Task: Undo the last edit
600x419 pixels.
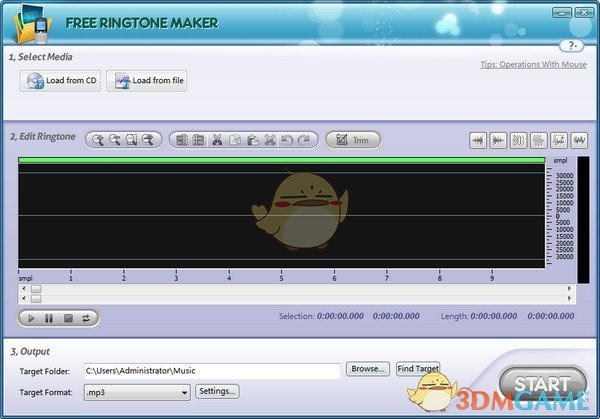Action: [x=287, y=140]
